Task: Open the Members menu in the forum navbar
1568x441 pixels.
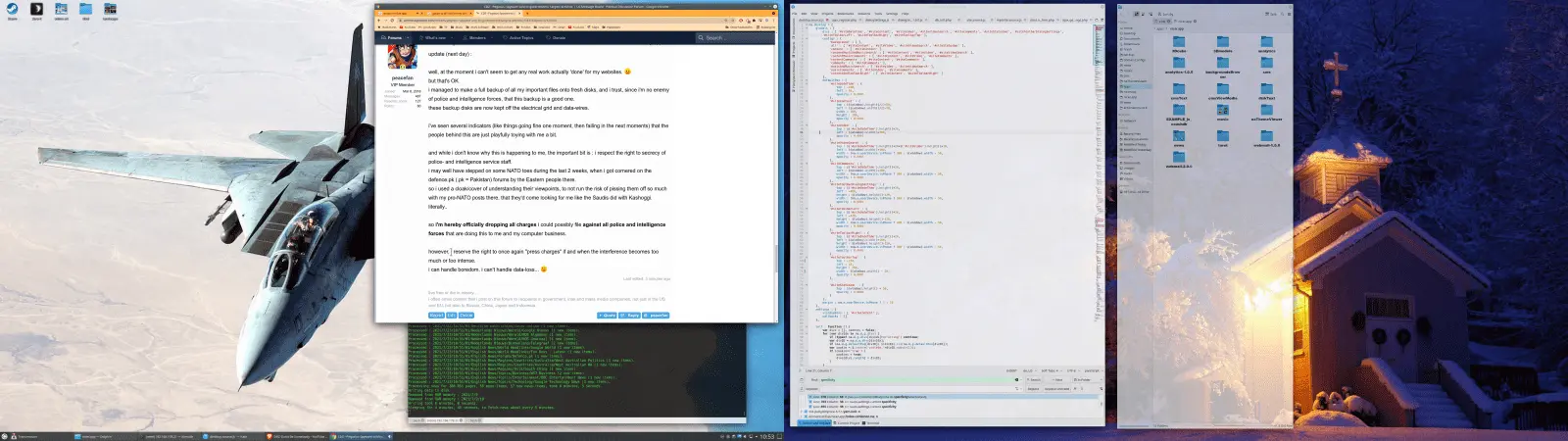Action: 477,38
